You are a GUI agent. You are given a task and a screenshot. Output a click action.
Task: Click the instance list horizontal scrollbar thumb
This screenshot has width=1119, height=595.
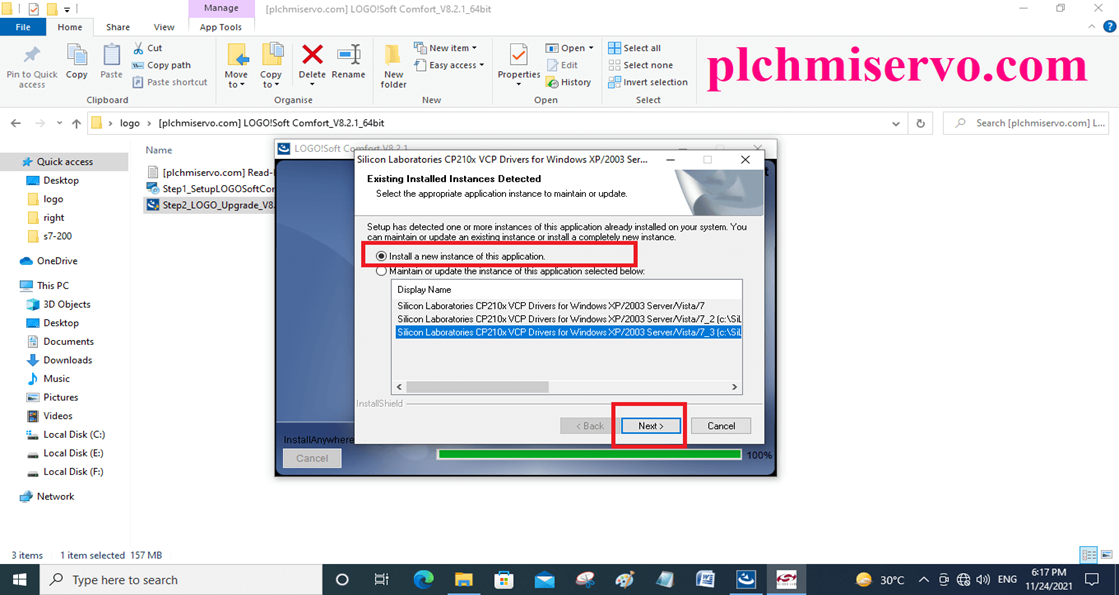(477, 387)
